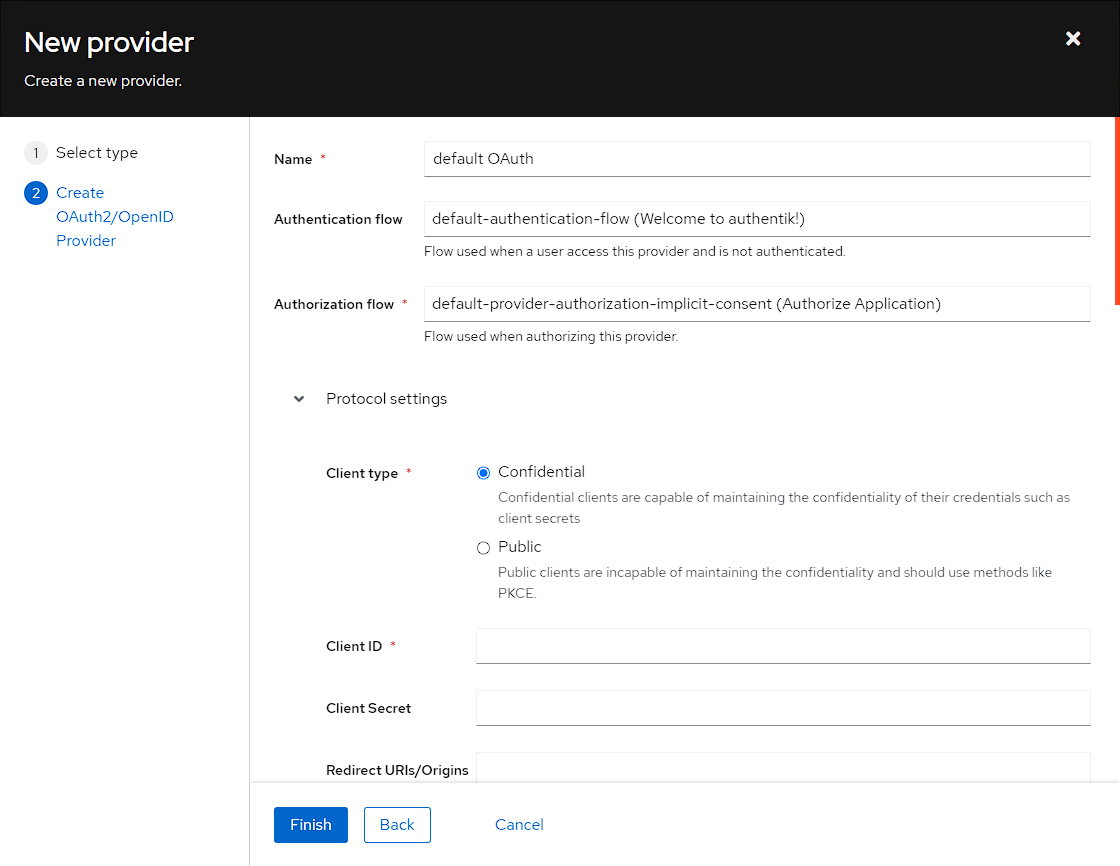Screen dimensions: 1120x866
Task: Select the Confidential client type
Action: pyautogui.click(x=484, y=473)
